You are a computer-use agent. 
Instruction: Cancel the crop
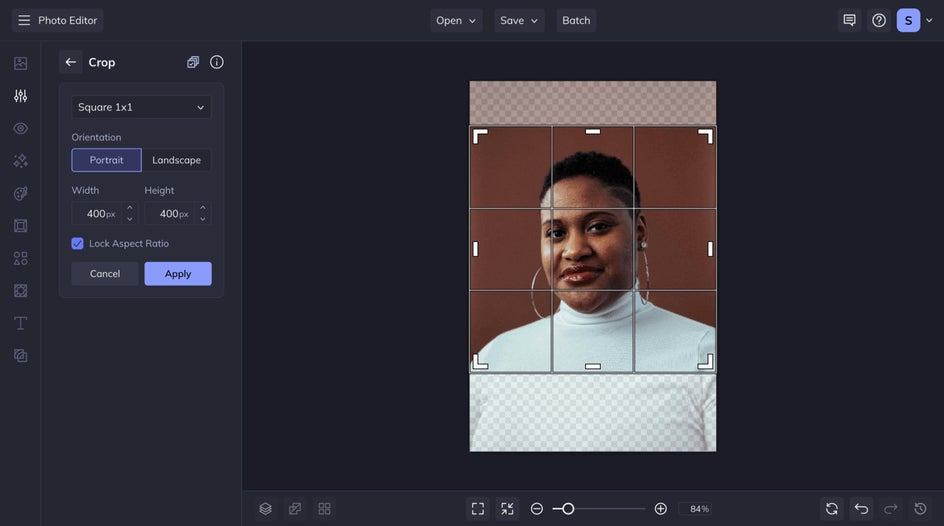105,274
